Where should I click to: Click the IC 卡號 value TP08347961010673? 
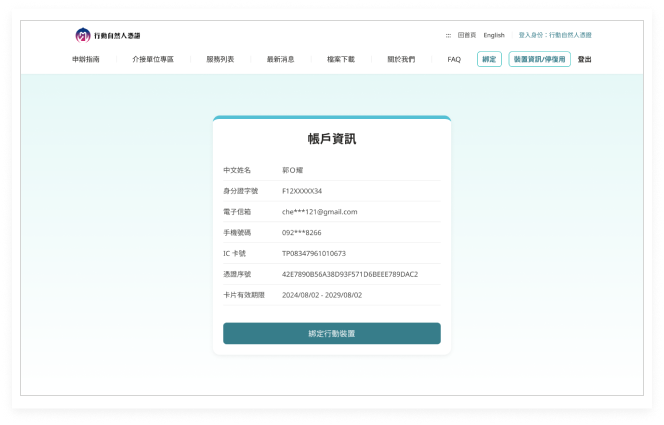[313, 253]
